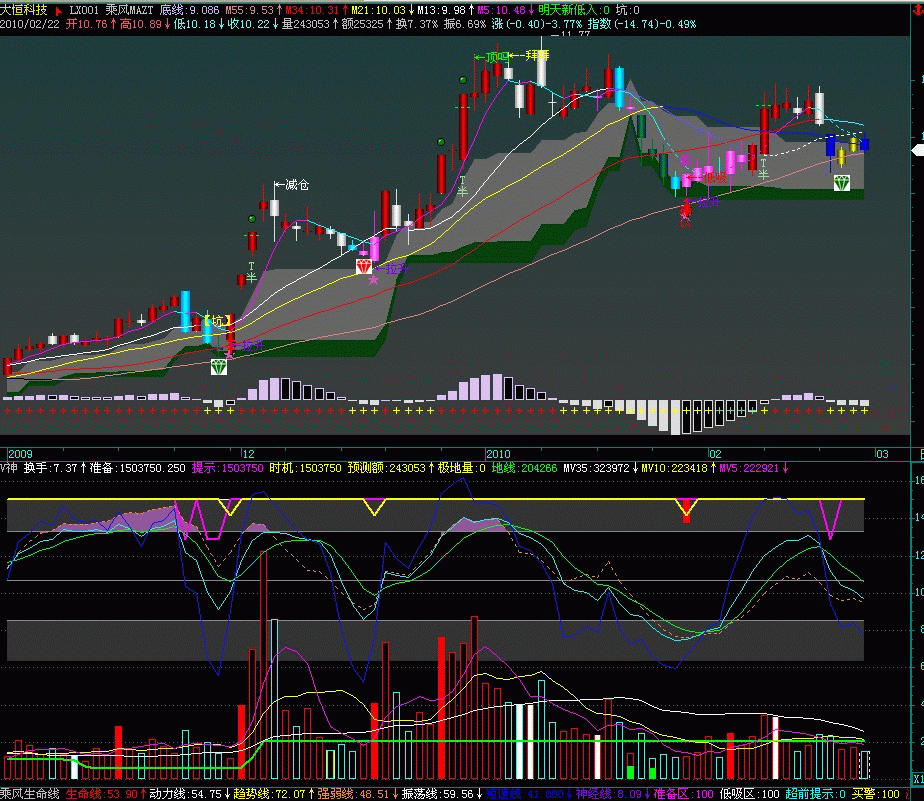Viewport: 924px width, 801px height.
Task: Click the white arrow marker on right price axis
Action: pyautogui.click(x=917, y=150)
